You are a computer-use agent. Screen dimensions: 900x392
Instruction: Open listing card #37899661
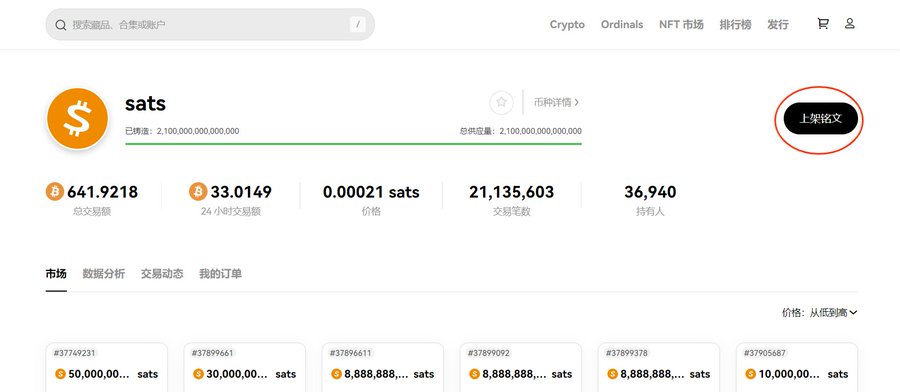(x=245, y=367)
